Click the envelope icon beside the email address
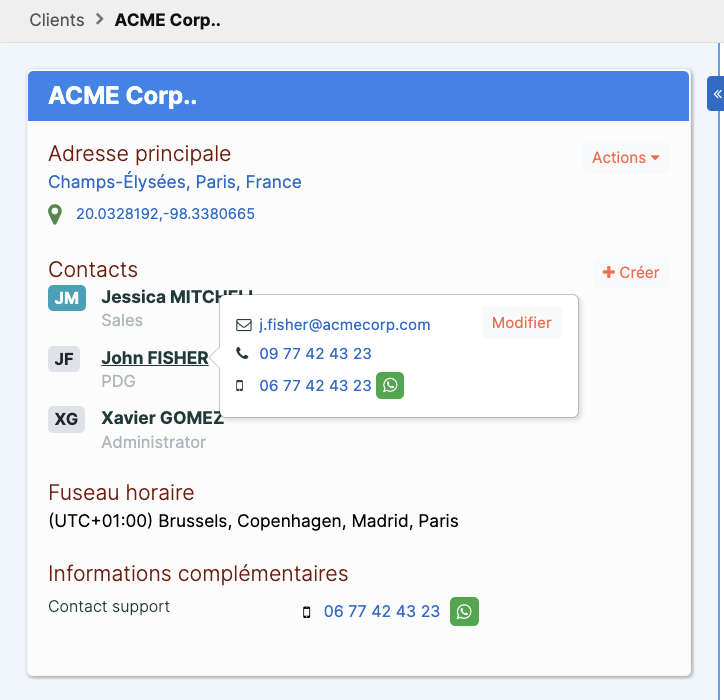Image resolution: width=724 pixels, height=700 pixels. (x=244, y=325)
